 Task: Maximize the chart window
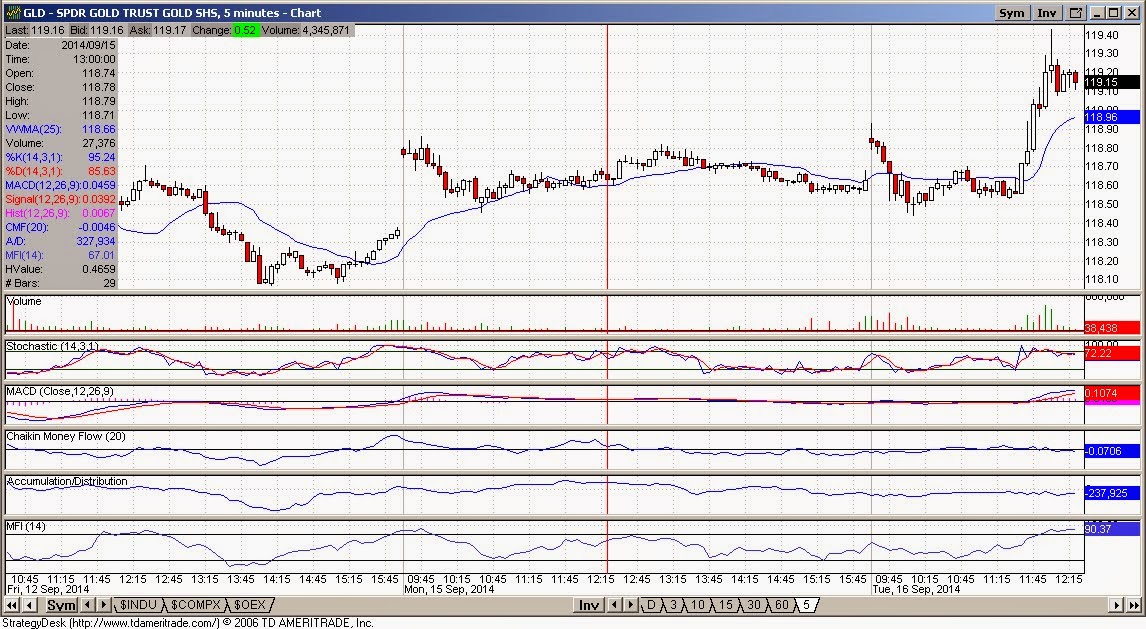1113,13
